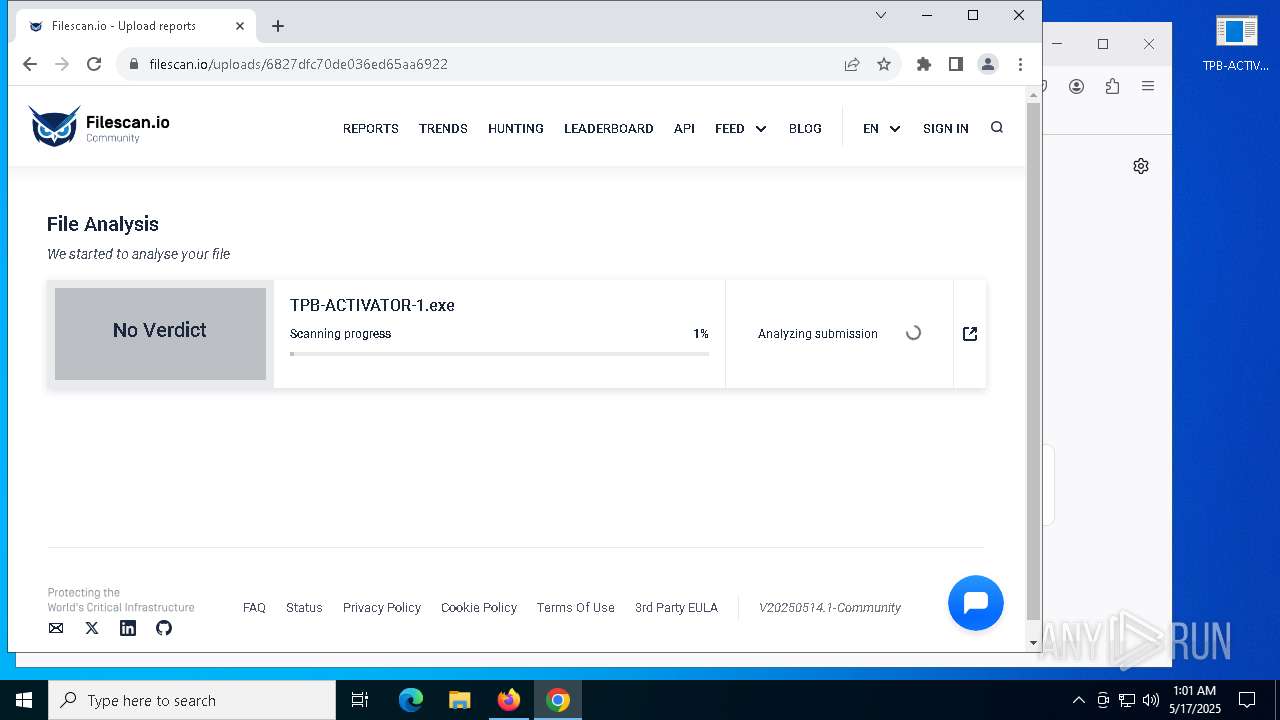
Task: Open the search magnifier in site header
Action: click(x=996, y=127)
